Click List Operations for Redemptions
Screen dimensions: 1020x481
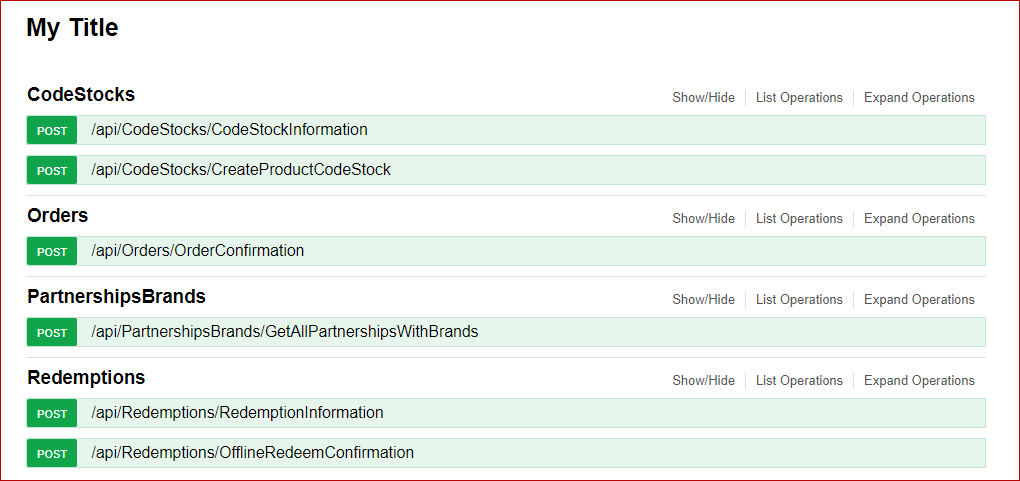799,381
